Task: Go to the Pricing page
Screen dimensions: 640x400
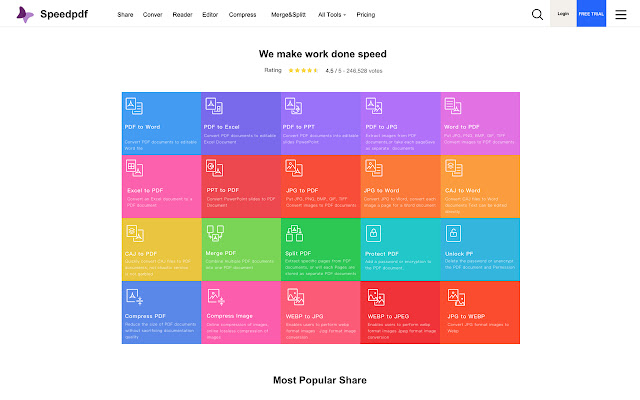Action: 366,15
